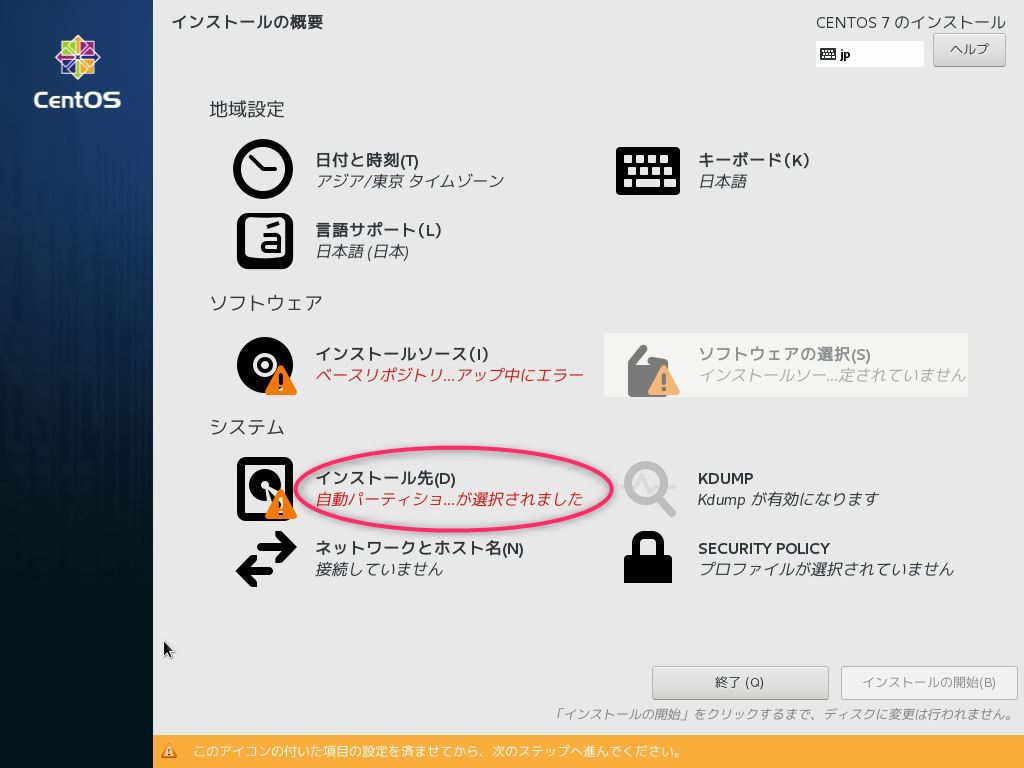Viewport: 1024px width, 768px height.
Task: Click 自動パーティショ...が選択されました status text
Action: click(x=449, y=499)
